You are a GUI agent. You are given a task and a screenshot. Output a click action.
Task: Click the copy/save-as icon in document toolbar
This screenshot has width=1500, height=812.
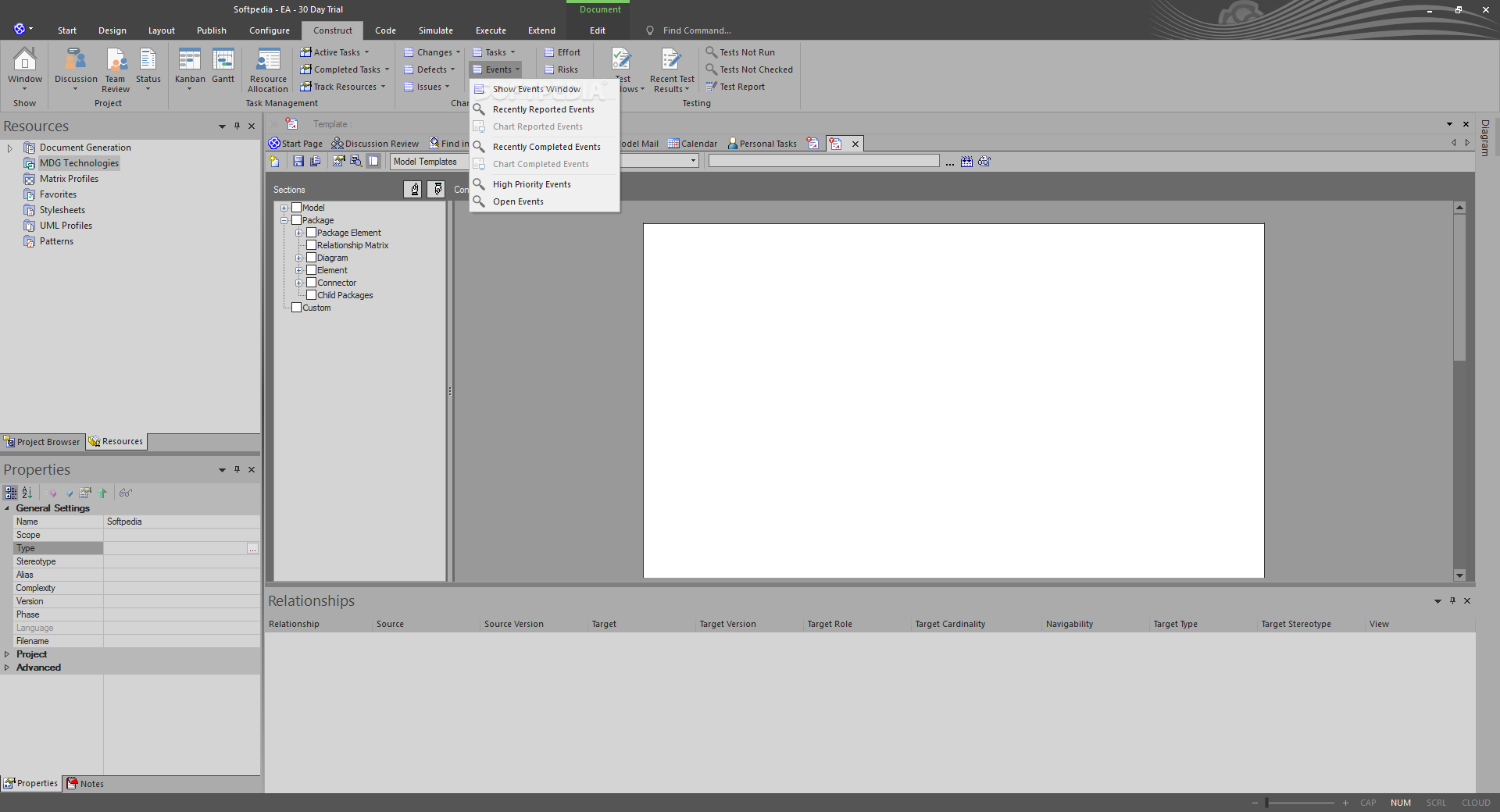click(x=316, y=162)
